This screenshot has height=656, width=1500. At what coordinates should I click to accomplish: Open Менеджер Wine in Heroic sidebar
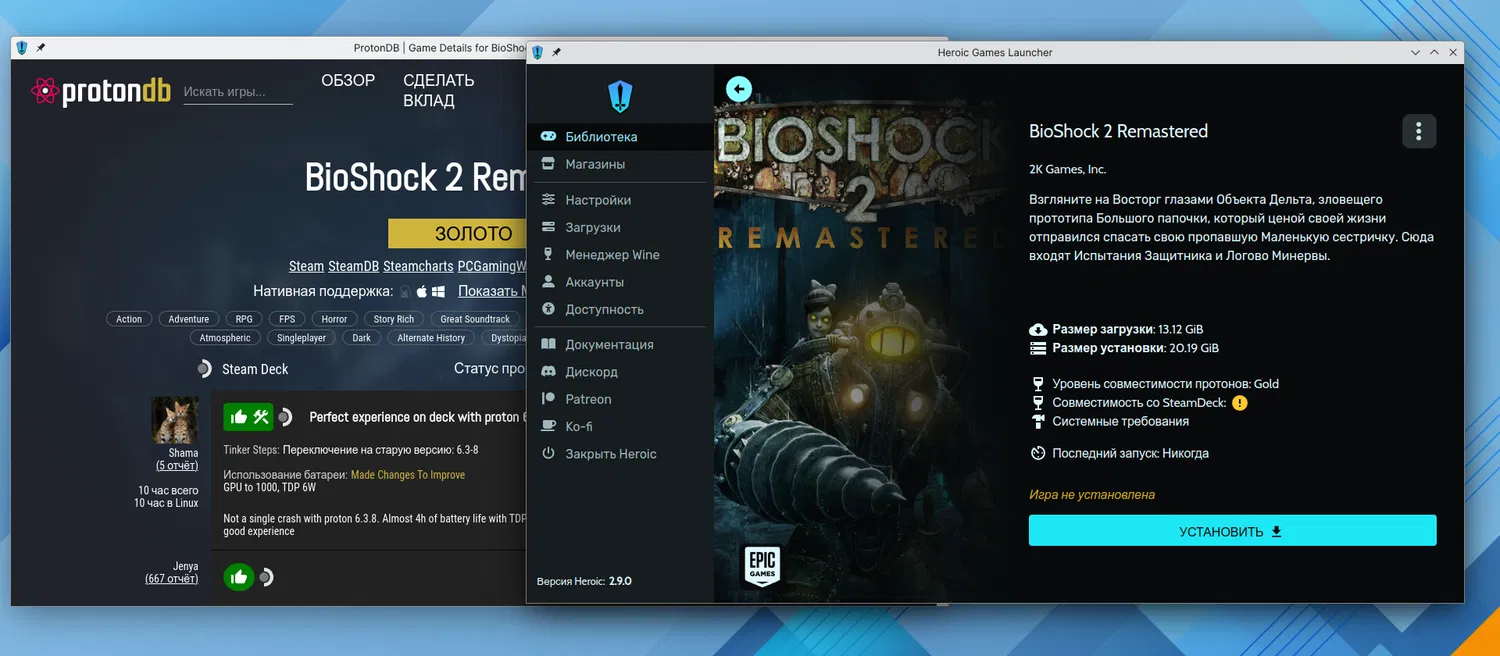click(620, 255)
